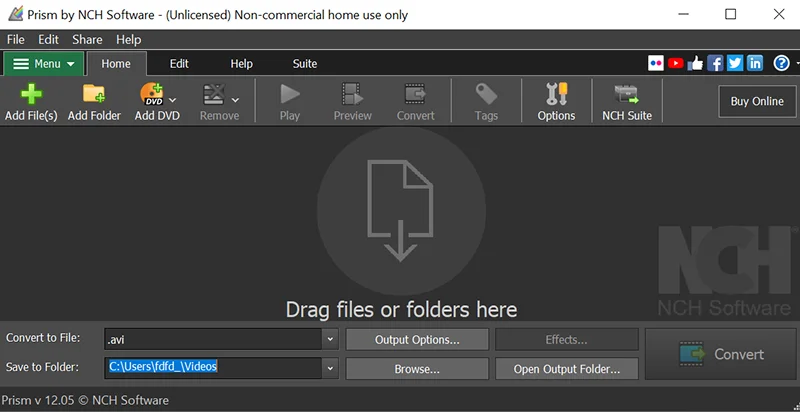The width and height of the screenshot is (800, 412).
Task: Click the Output Options... button
Action: point(417,340)
